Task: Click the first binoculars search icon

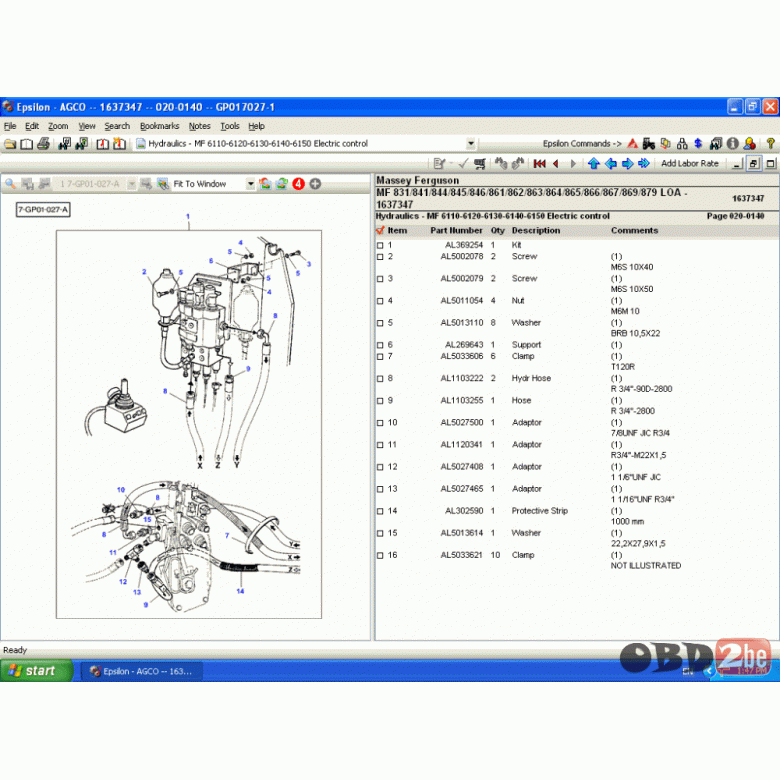Action: point(65,144)
